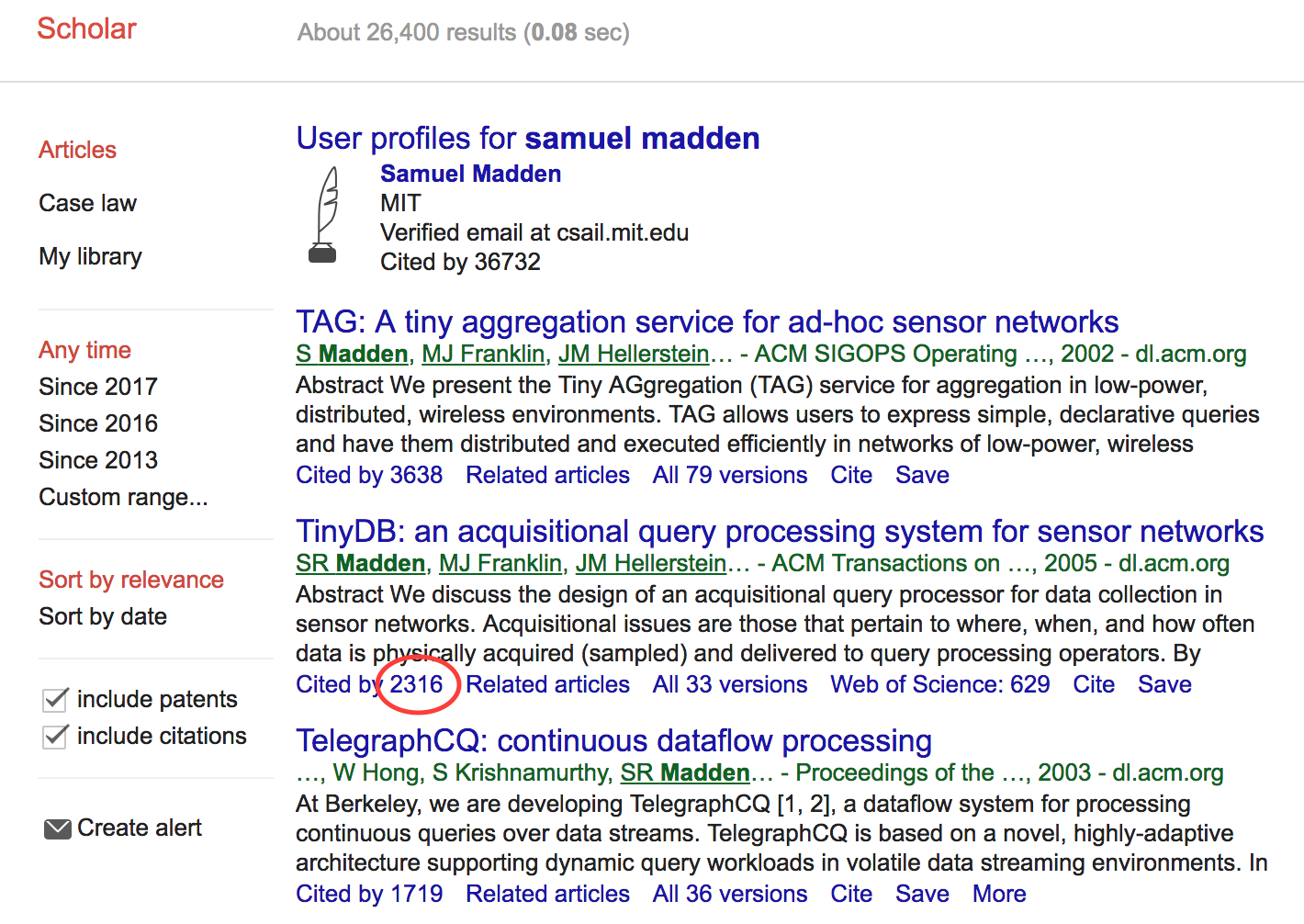This screenshot has height=924, width=1304.
Task: Open the Custom range date filter
Action: pos(123,497)
